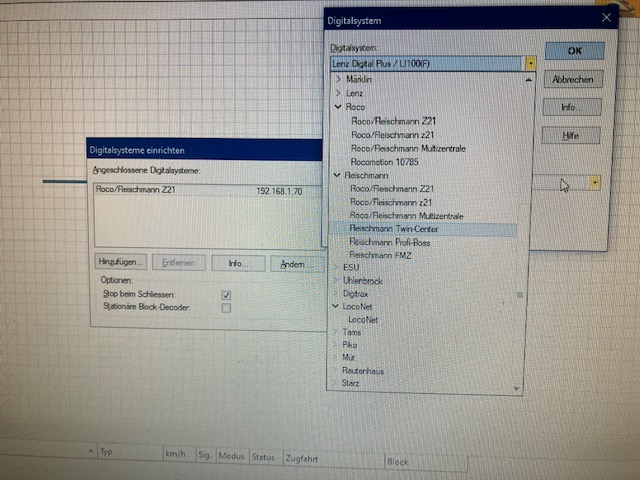The image size is (640, 480).
Task: Click Ändern... to edit system
Action: [x=293, y=263]
